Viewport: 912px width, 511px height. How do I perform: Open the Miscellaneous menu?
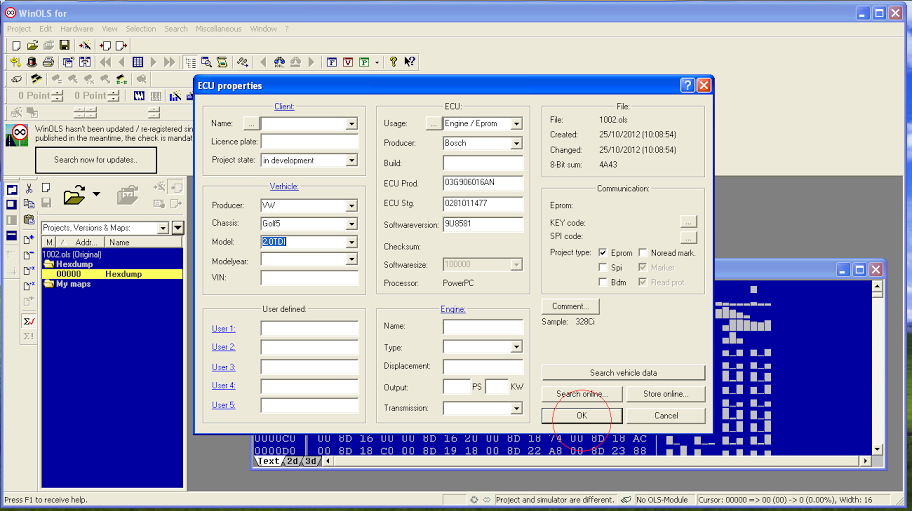pyautogui.click(x=219, y=28)
